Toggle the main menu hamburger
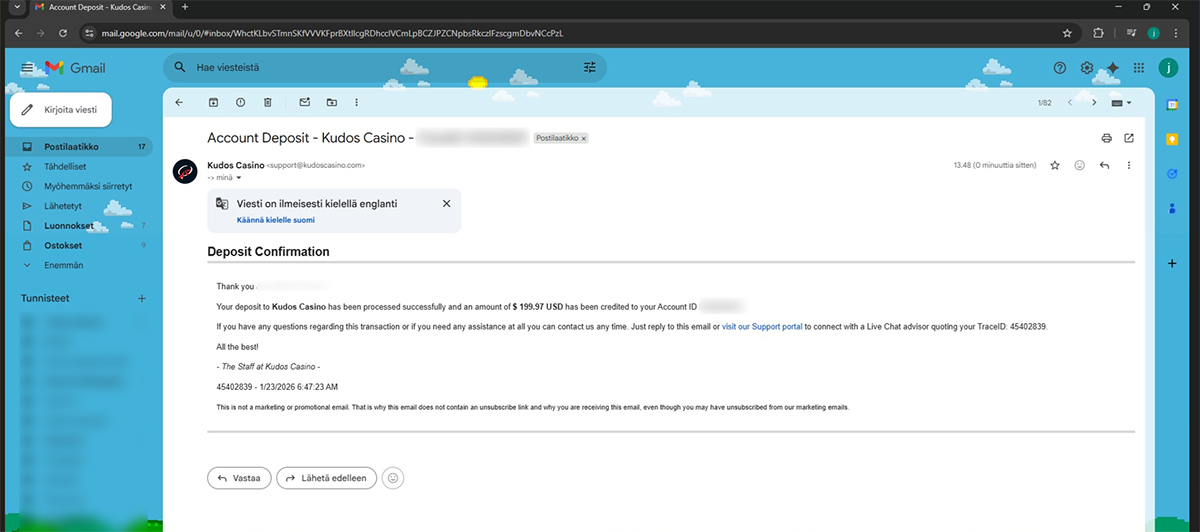The image size is (1200, 532). (27, 68)
